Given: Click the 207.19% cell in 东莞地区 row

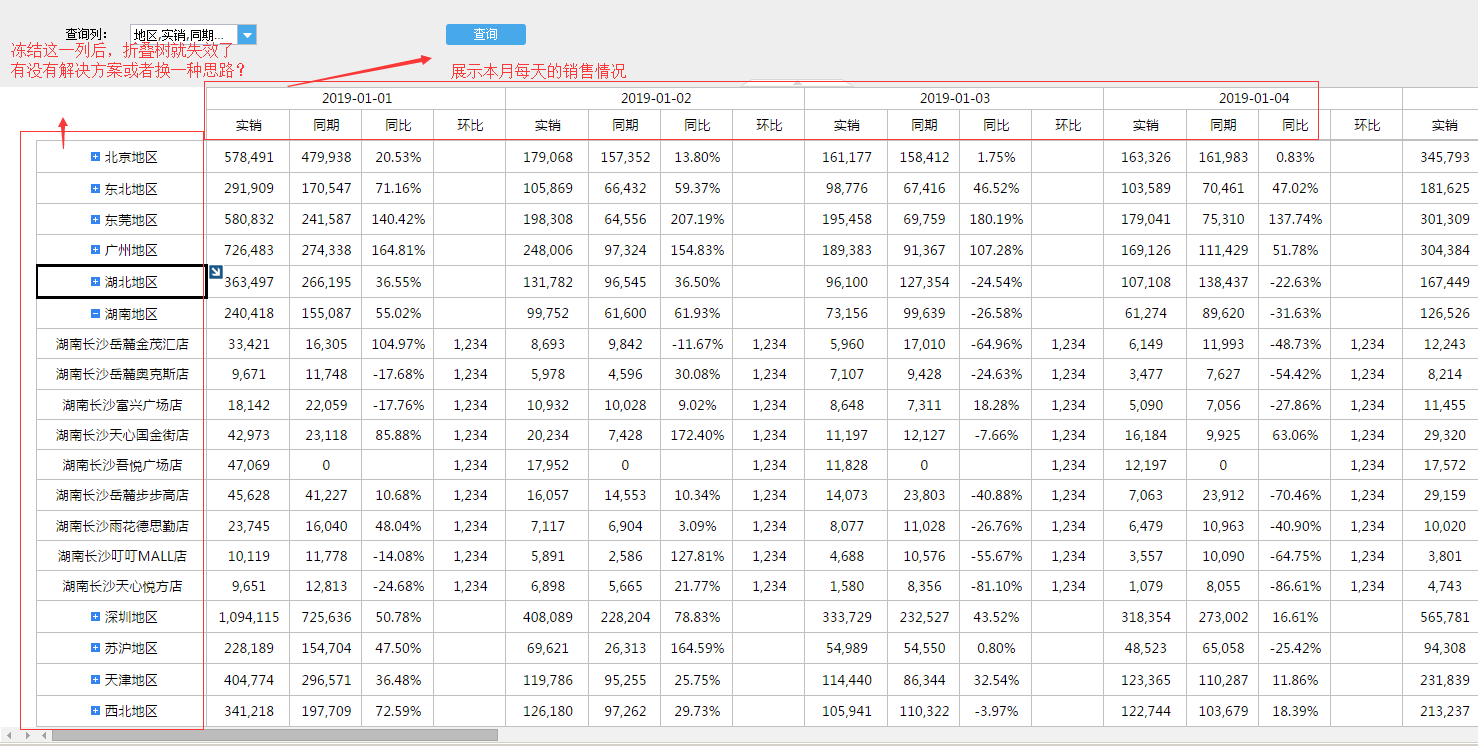Looking at the screenshot, I should [697, 219].
